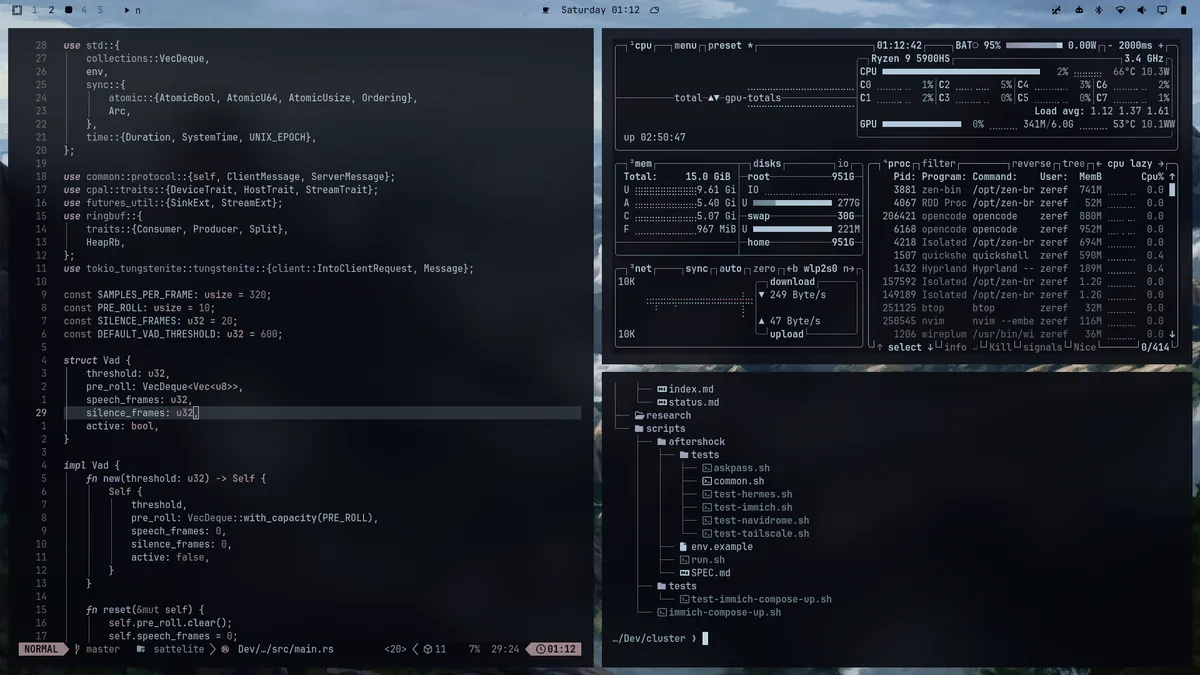Click the shell icon beside test-navidrome.sh

[707, 520]
